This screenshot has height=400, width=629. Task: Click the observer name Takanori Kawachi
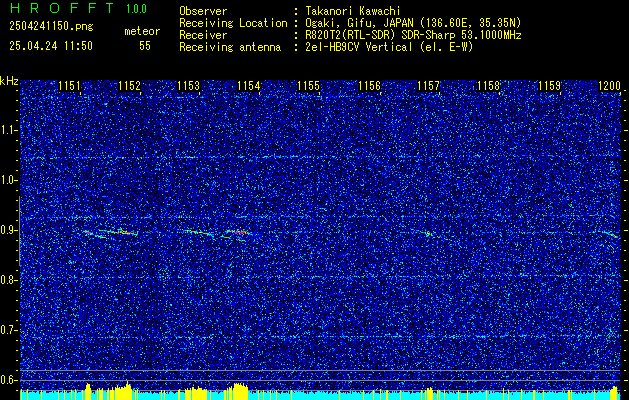coord(353,11)
